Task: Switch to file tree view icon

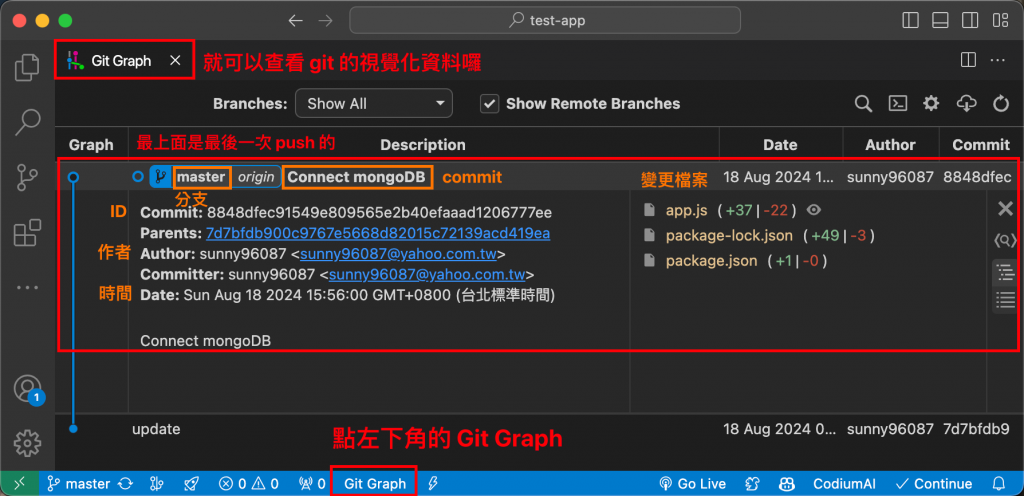Action: (1006, 273)
